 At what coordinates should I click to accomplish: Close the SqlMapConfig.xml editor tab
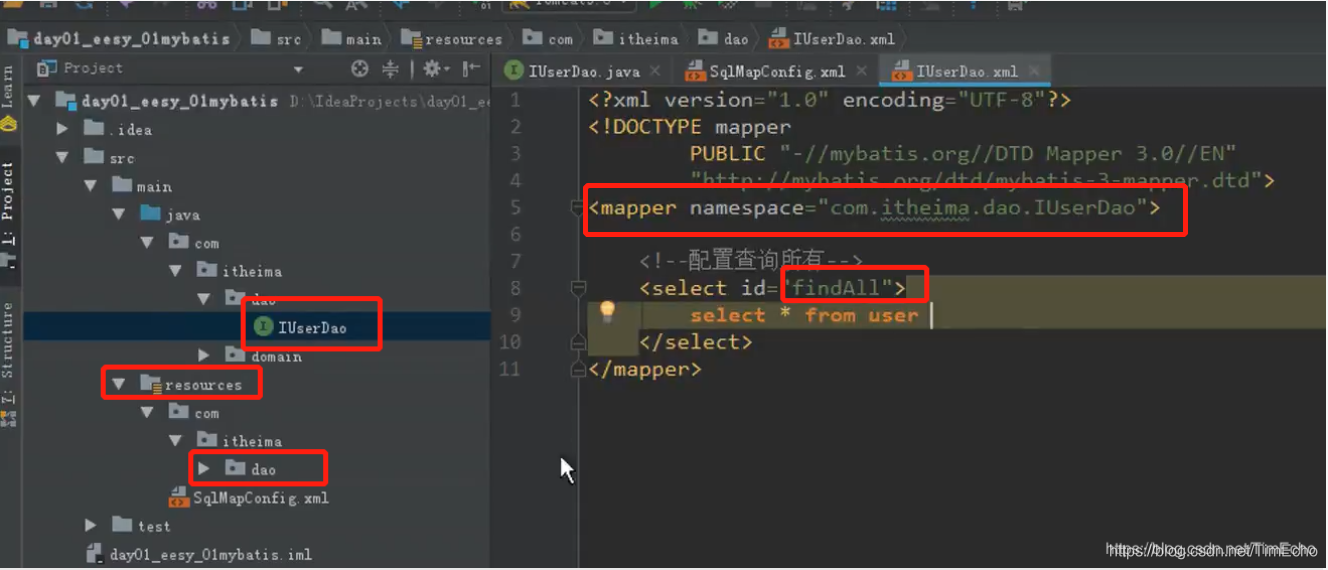(x=860, y=71)
